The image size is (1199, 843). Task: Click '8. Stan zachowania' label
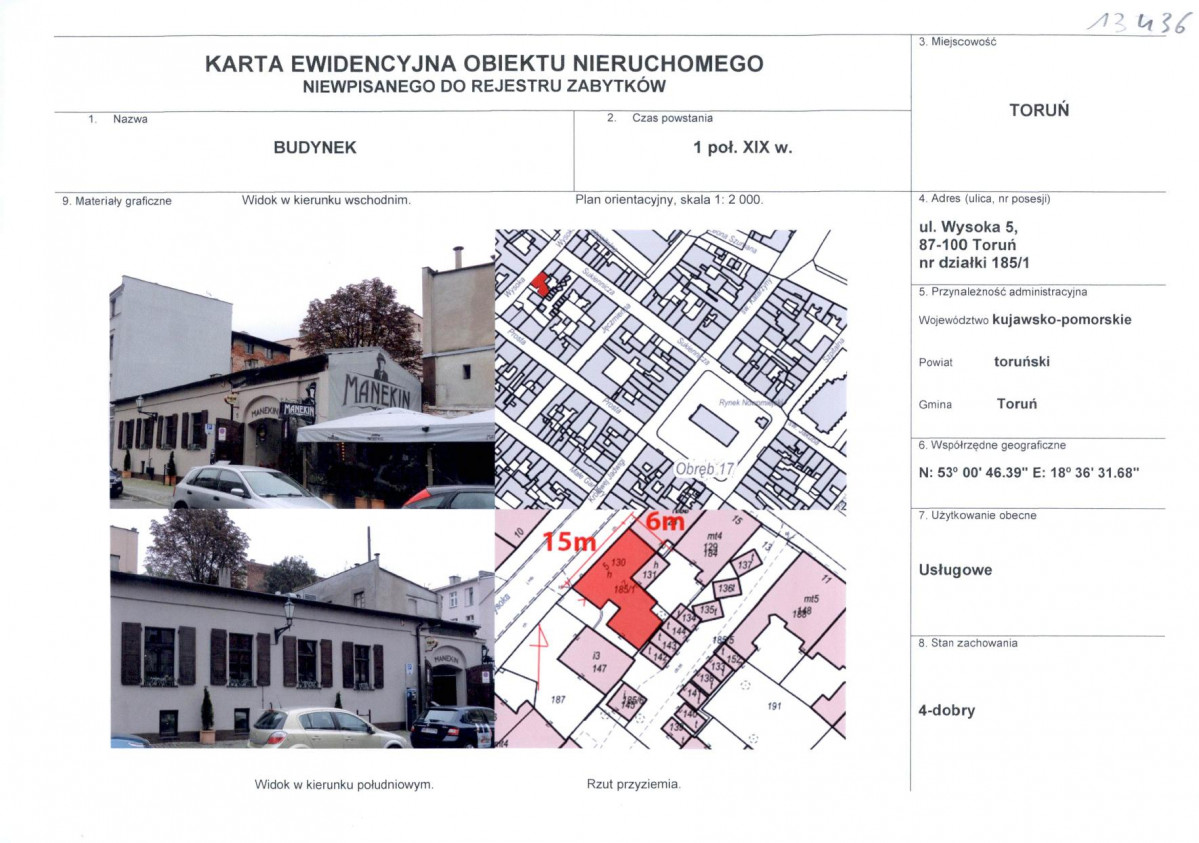tap(967, 643)
